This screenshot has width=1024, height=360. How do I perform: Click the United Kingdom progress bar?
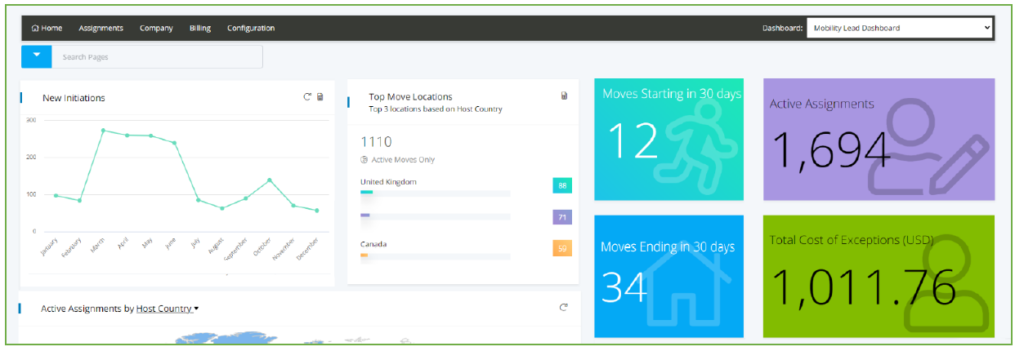435,193
